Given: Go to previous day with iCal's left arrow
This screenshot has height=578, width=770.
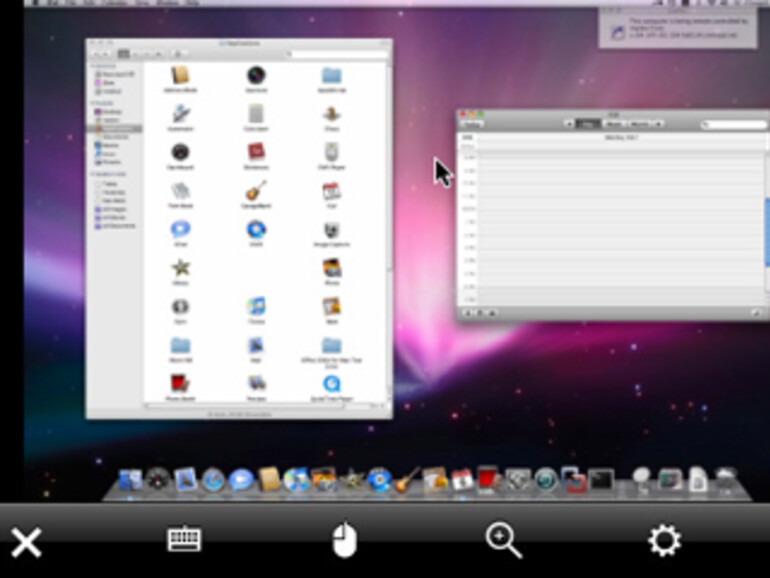Looking at the screenshot, I should point(568,124).
